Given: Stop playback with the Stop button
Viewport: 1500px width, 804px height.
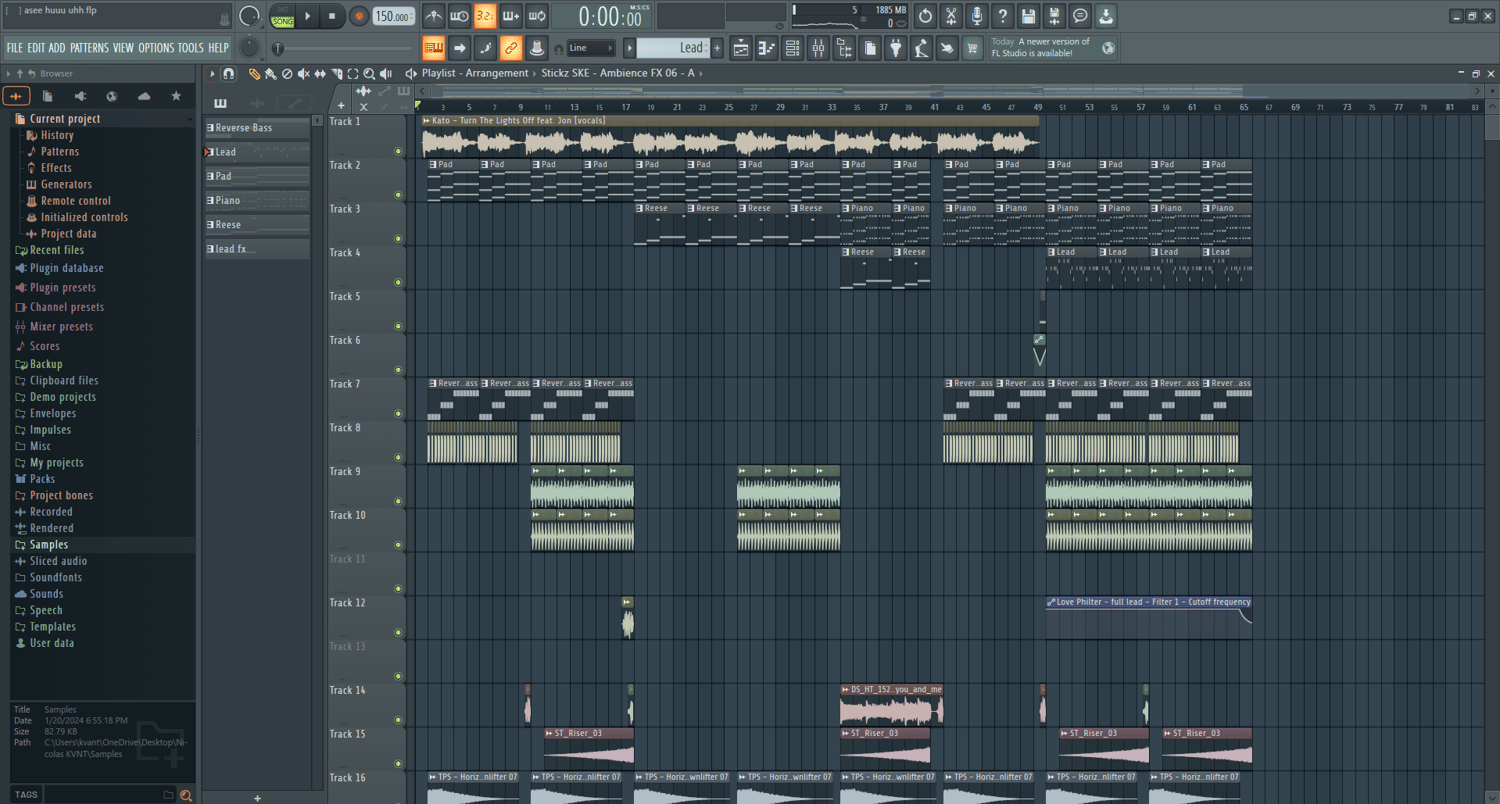Looking at the screenshot, I should [x=332, y=16].
